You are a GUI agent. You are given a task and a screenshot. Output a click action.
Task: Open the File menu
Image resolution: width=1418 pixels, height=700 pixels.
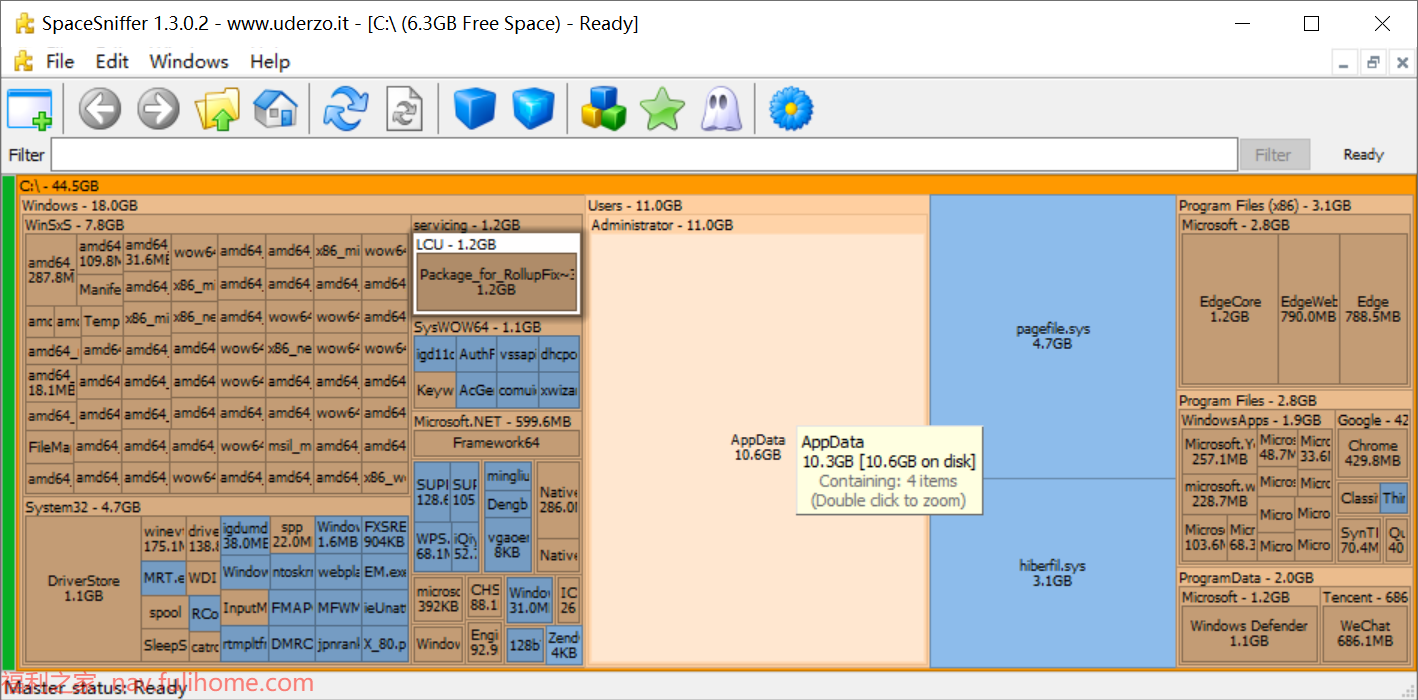(60, 62)
